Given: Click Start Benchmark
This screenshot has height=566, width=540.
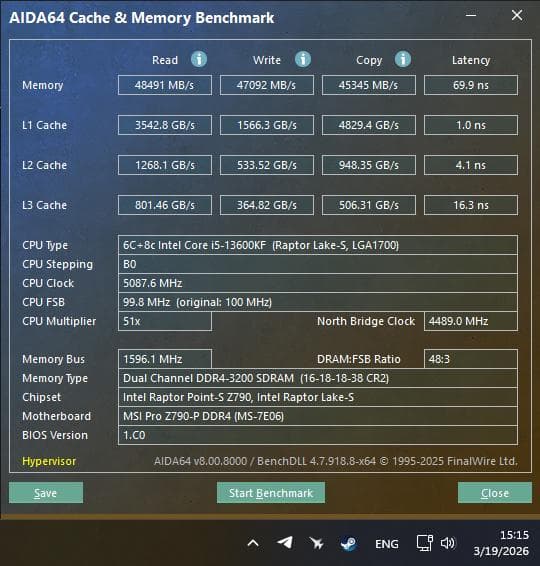Looking at the screenshot, I should tap(271, 493).
